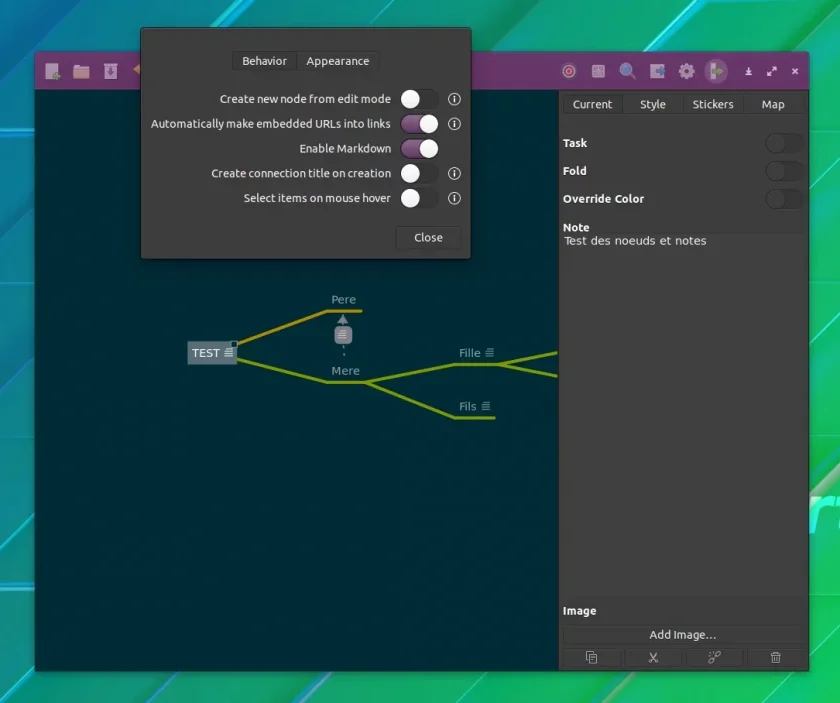Open the Stickers tab
840x703 pixels.
coord(712,104)
